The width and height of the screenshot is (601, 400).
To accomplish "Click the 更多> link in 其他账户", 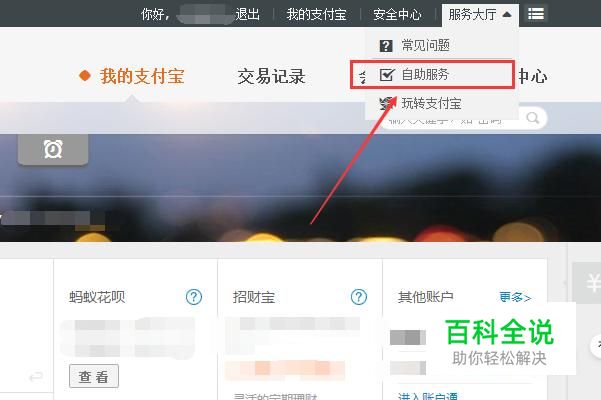I will (x=515, y=297).
